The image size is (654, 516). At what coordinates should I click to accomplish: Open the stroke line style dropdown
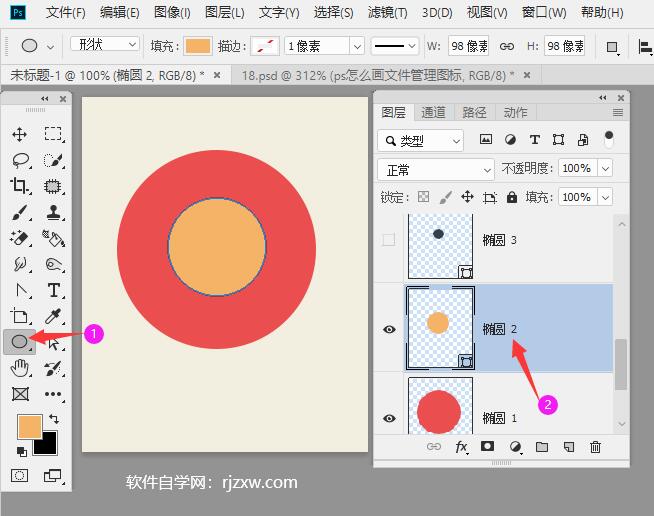395,46
